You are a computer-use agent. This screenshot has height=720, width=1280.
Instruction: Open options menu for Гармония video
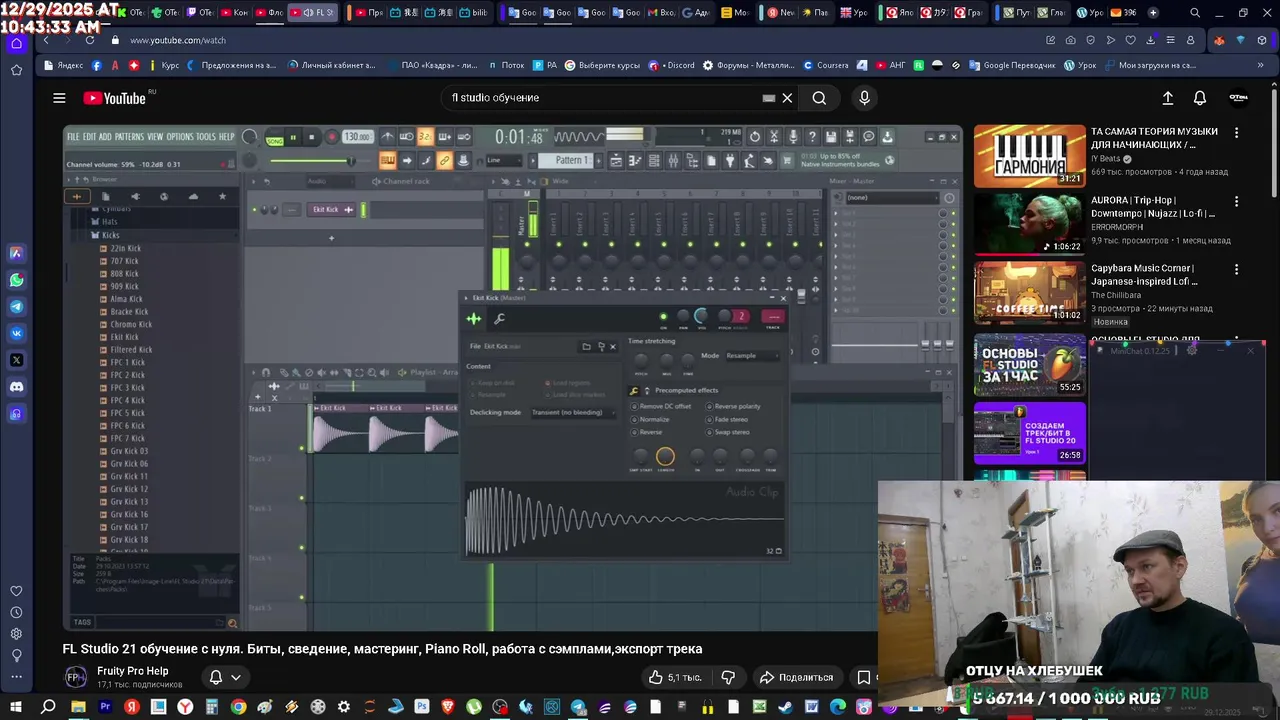click(x=1236, y=132)
